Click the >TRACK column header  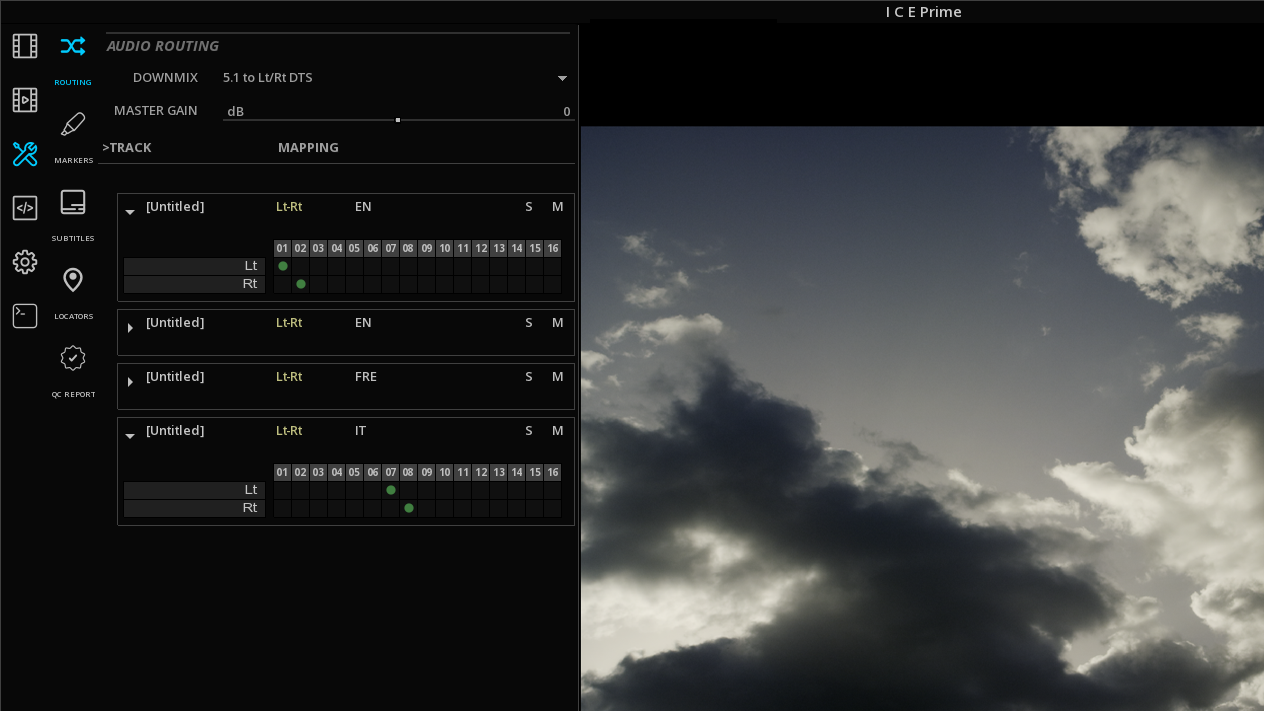click(x=127, y=148)
